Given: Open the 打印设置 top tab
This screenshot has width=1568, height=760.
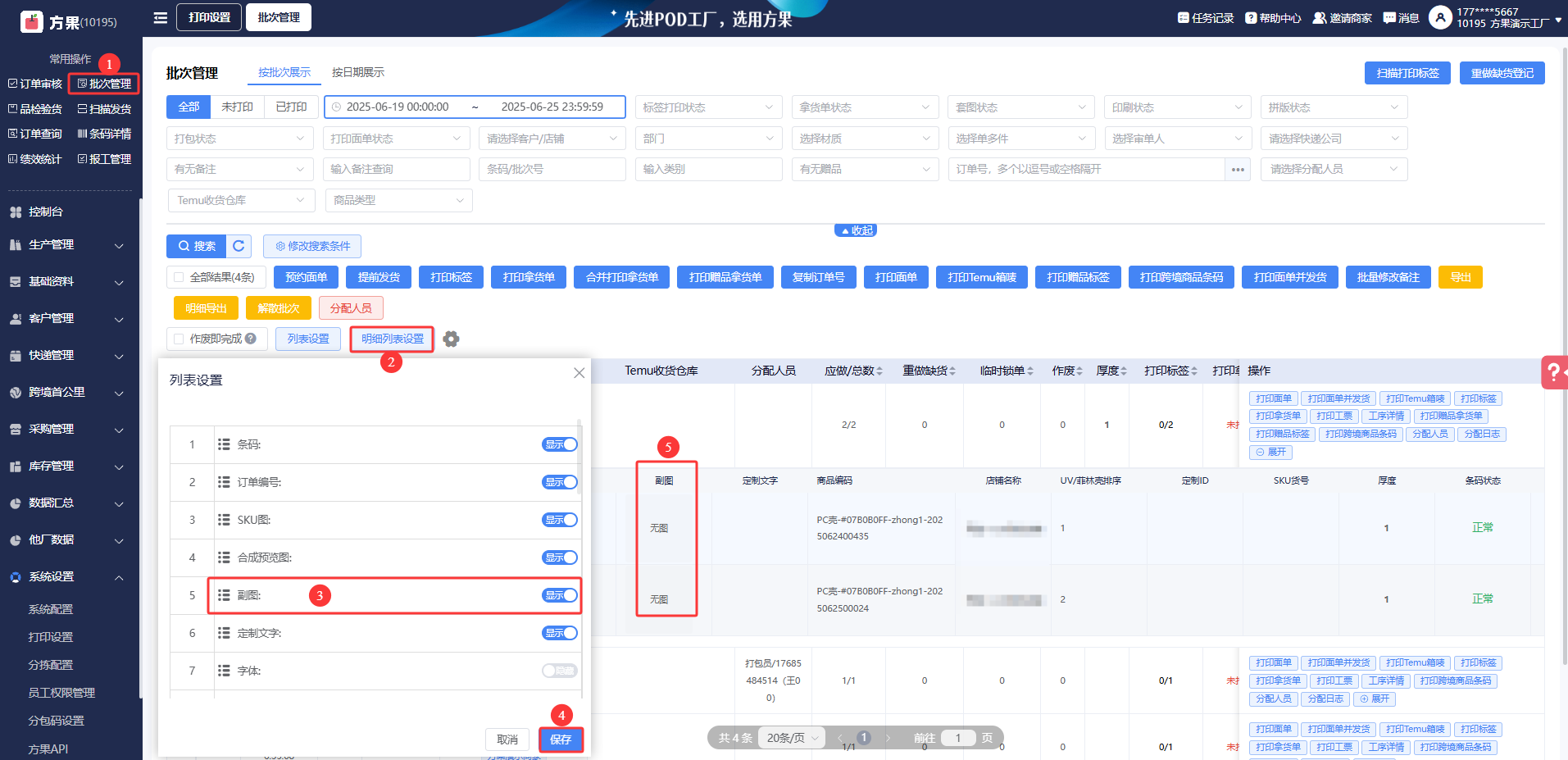Looking at the screenshot, I should (209, 17).
